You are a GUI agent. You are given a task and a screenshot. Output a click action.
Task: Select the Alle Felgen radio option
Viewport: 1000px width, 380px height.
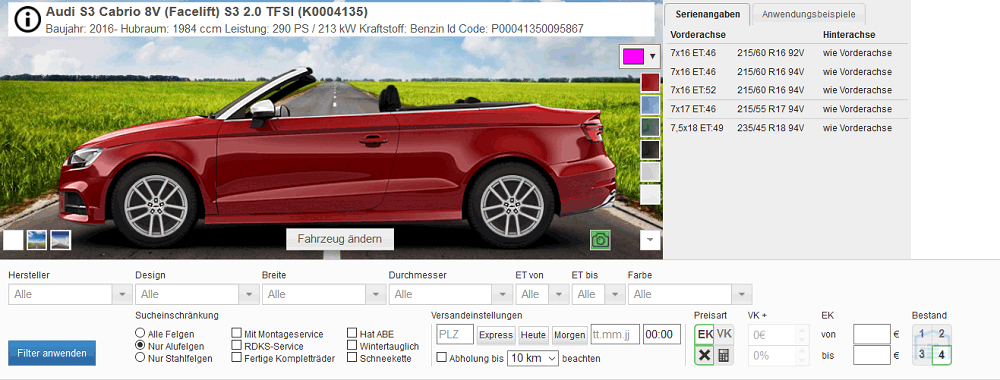point(140,333)
